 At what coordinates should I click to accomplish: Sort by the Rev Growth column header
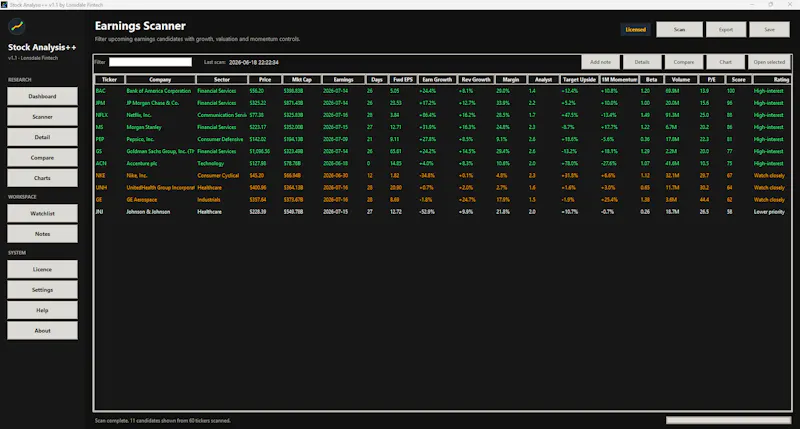[x=476, y=80]
